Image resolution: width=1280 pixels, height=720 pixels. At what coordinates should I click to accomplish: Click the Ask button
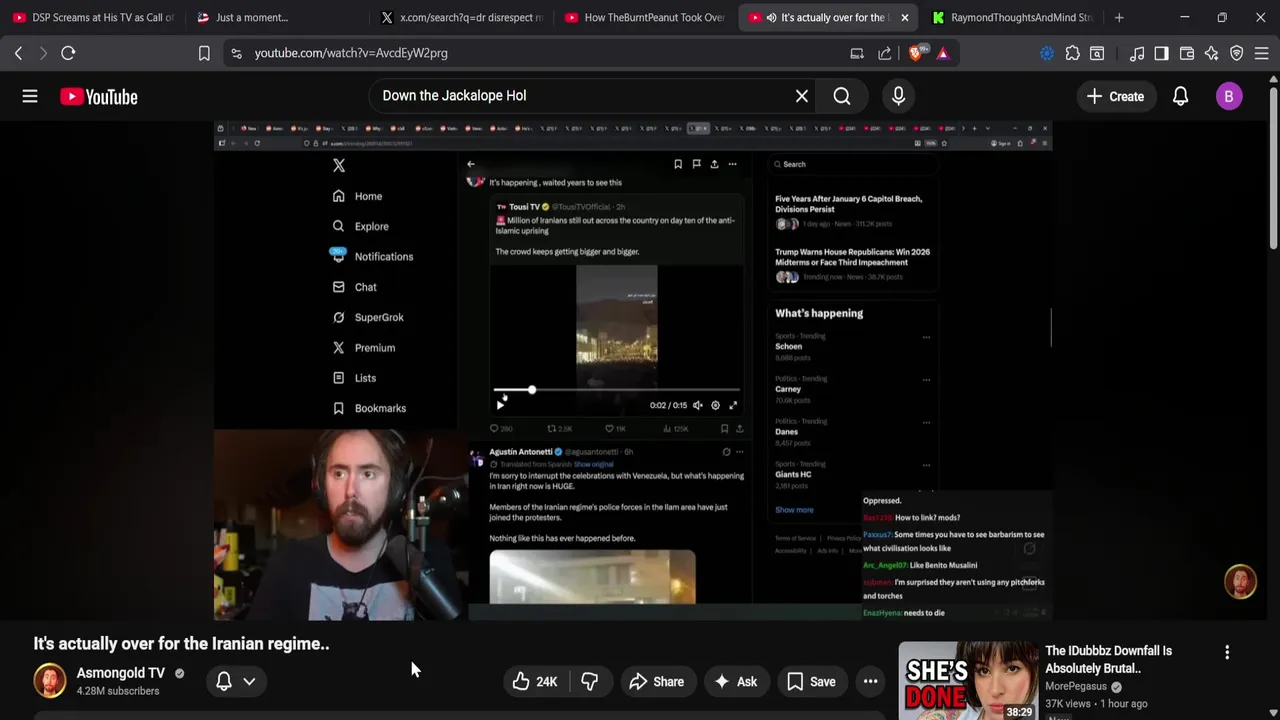point(735,682)
